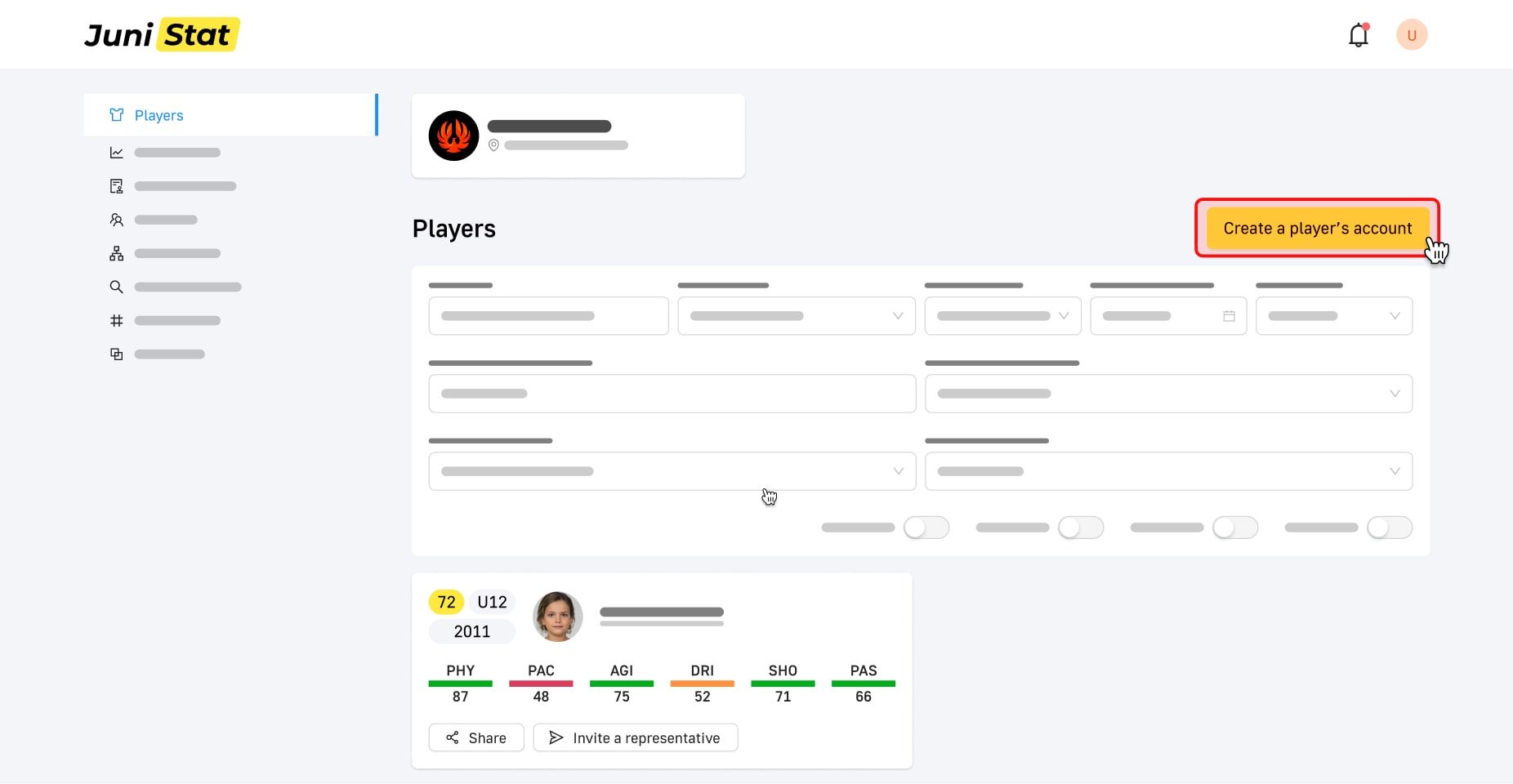The height and width of the screenshot is (784, 1513).
Task: Click the org-chart hierarchy sidebar icon
Action: (x=117, y=253)
